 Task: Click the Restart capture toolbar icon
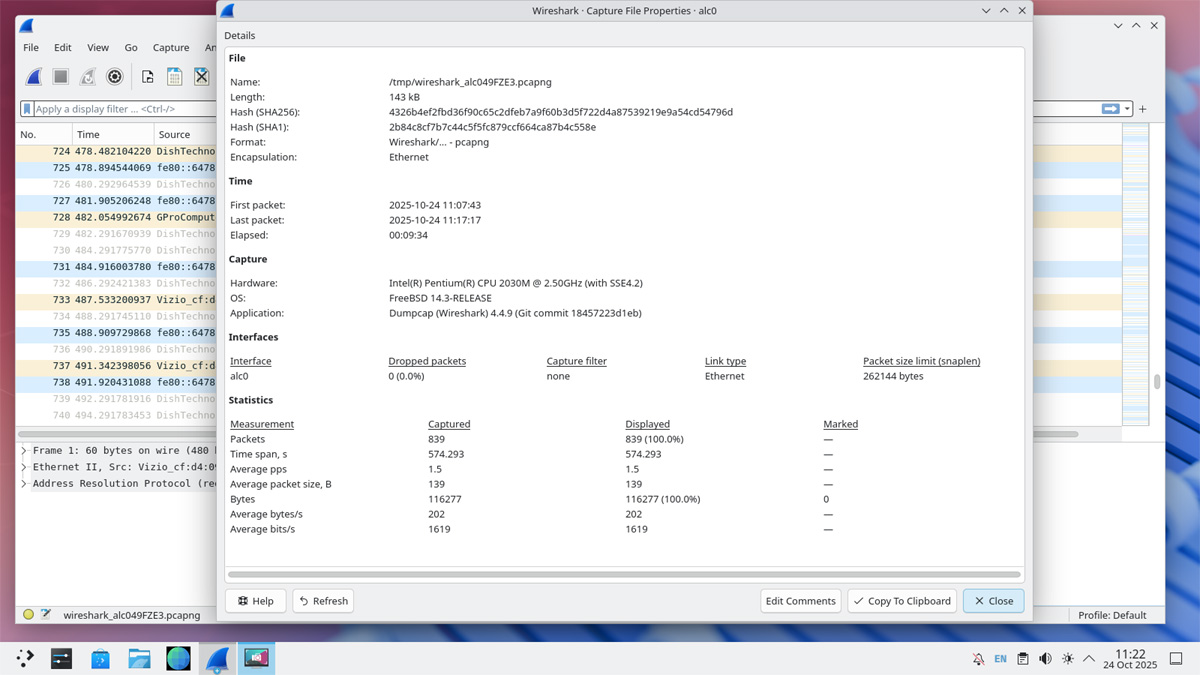coord(88,77)
